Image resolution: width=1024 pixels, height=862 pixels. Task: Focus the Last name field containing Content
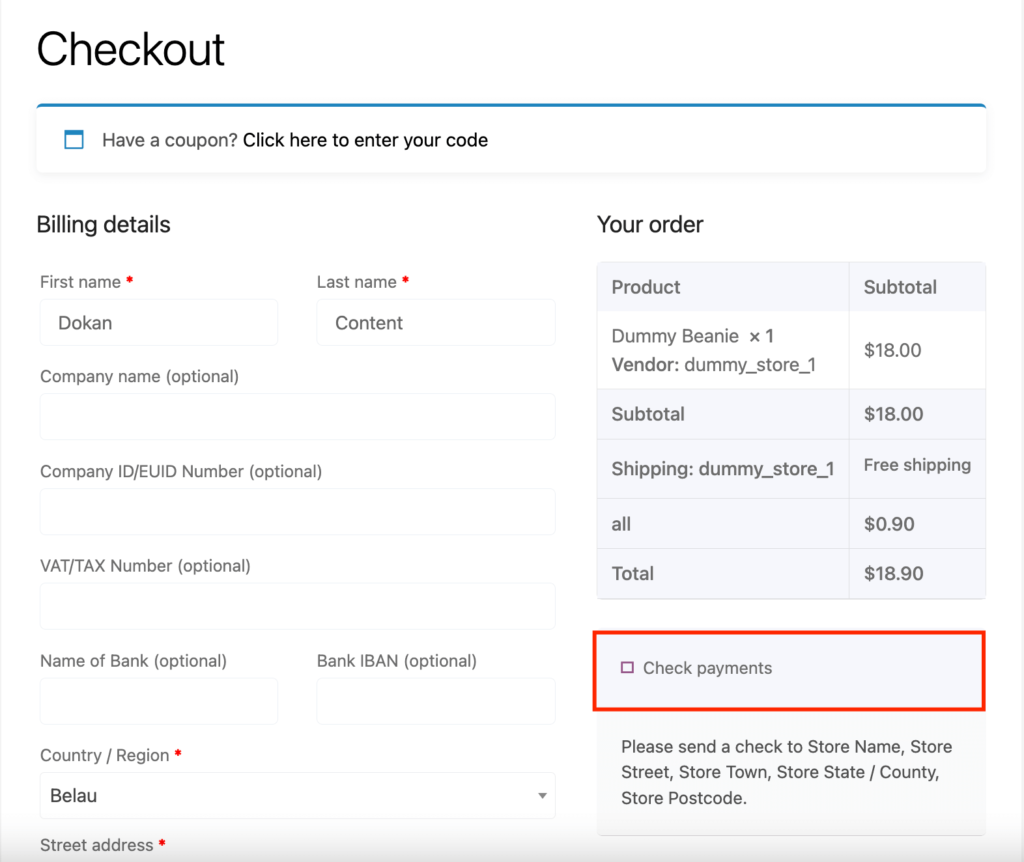pos(436,323)
